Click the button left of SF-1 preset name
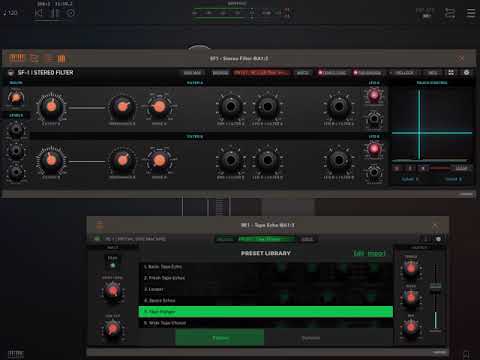This screenshot has width=480, height=360. tap(221, 73)
